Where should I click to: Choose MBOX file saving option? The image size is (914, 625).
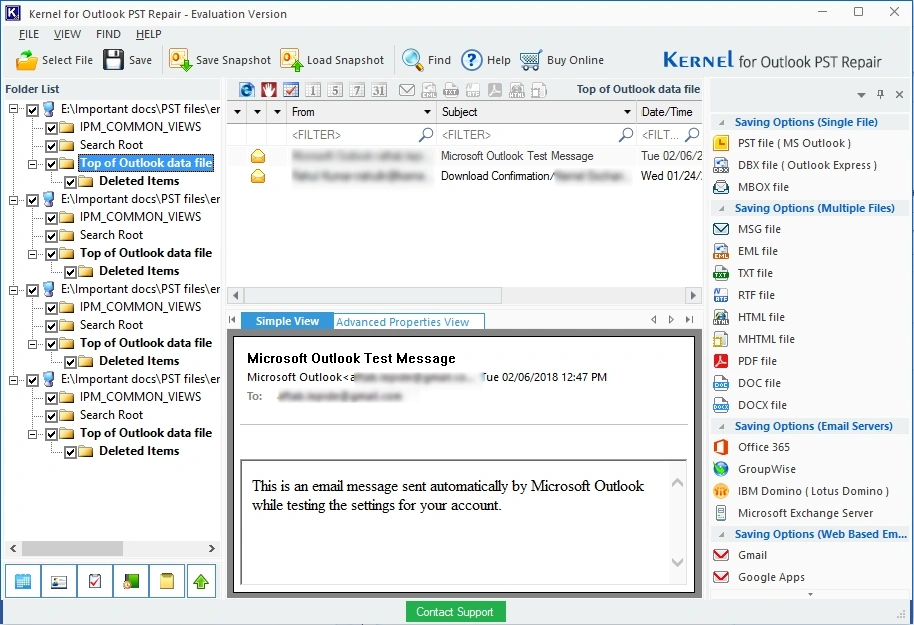[752, 187]
